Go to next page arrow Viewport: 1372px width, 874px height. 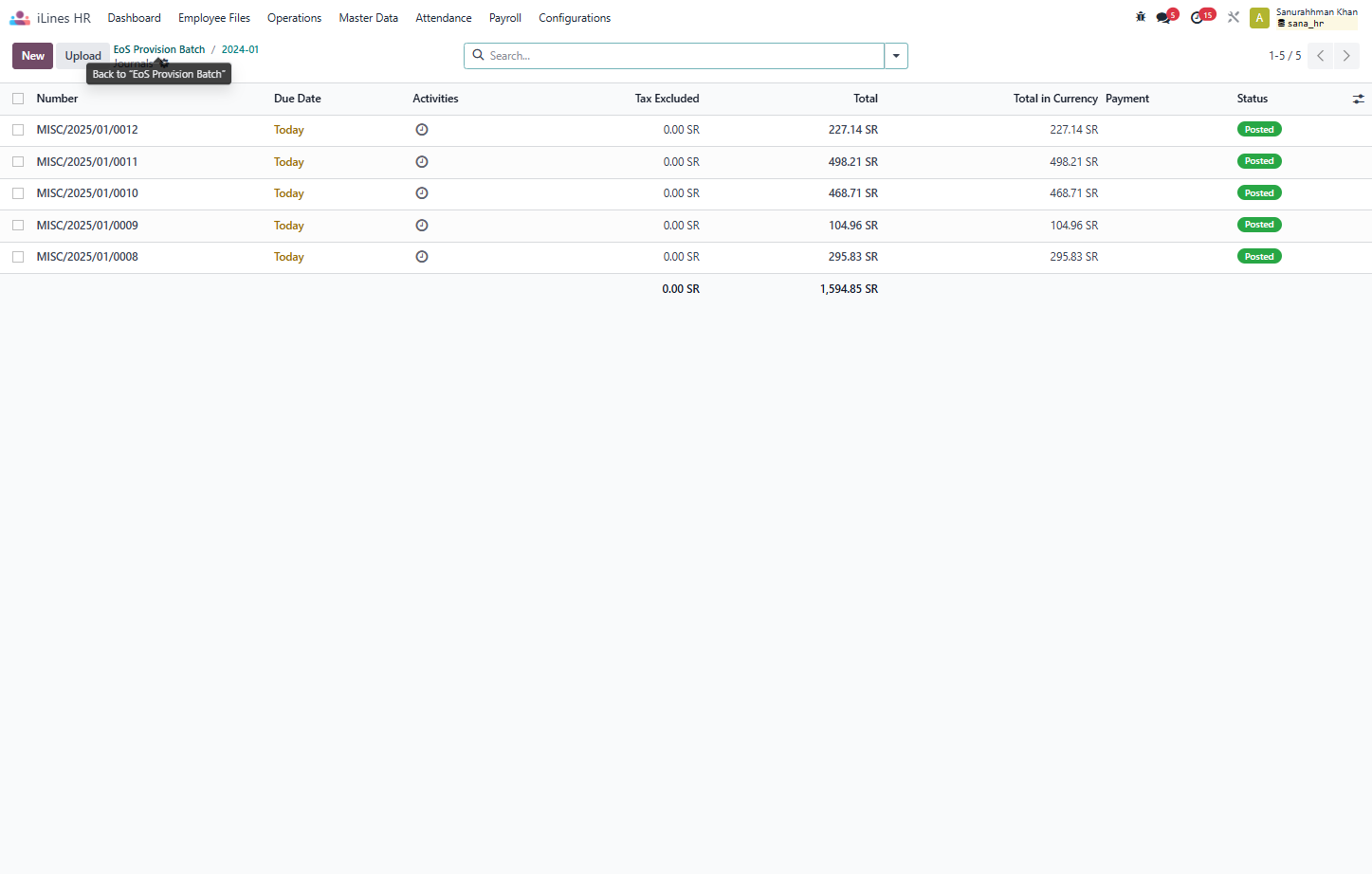1346,56
